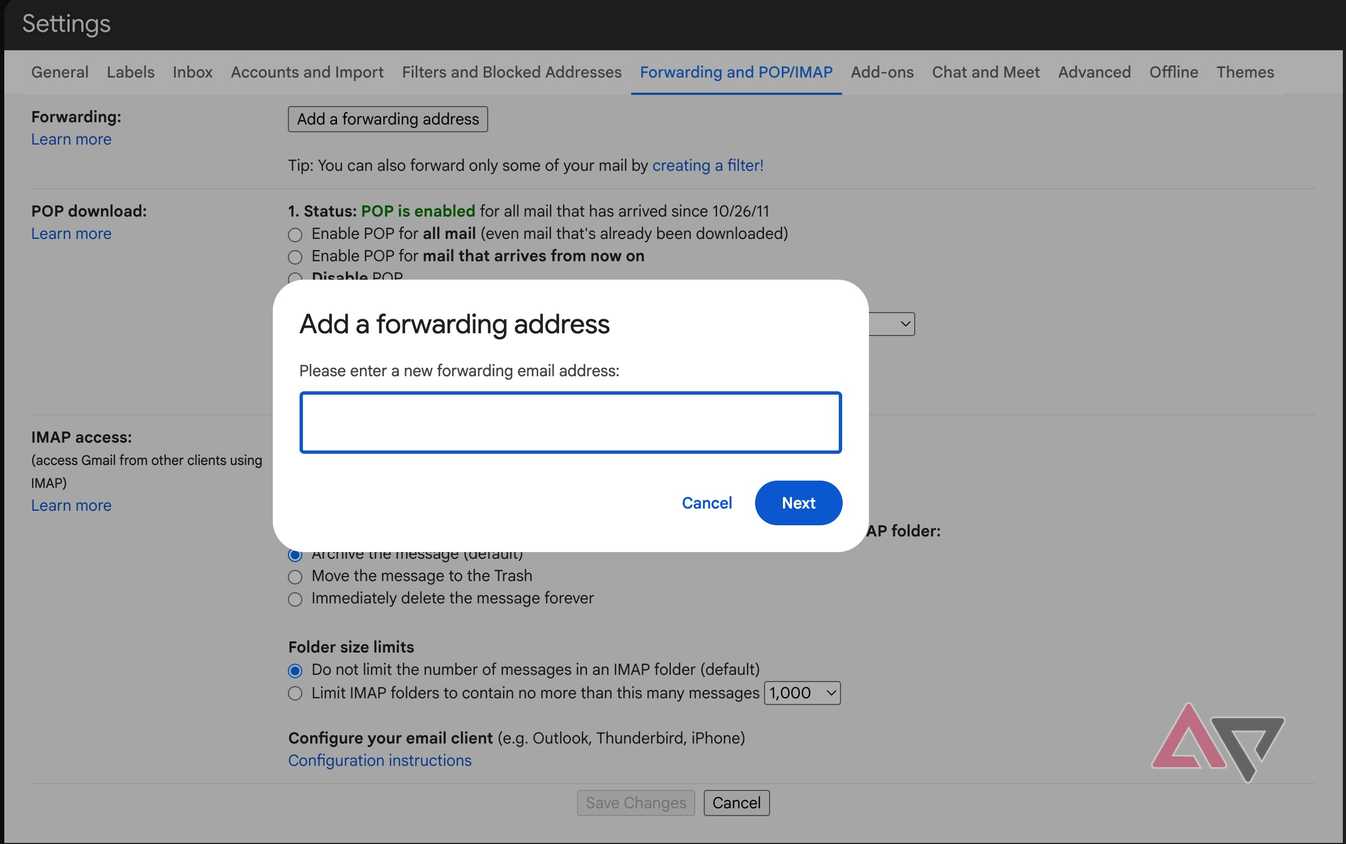Open the Advanced tab
Image resolution: width=1346 pixels, height=844 pixels.
tap(1094, 72)
